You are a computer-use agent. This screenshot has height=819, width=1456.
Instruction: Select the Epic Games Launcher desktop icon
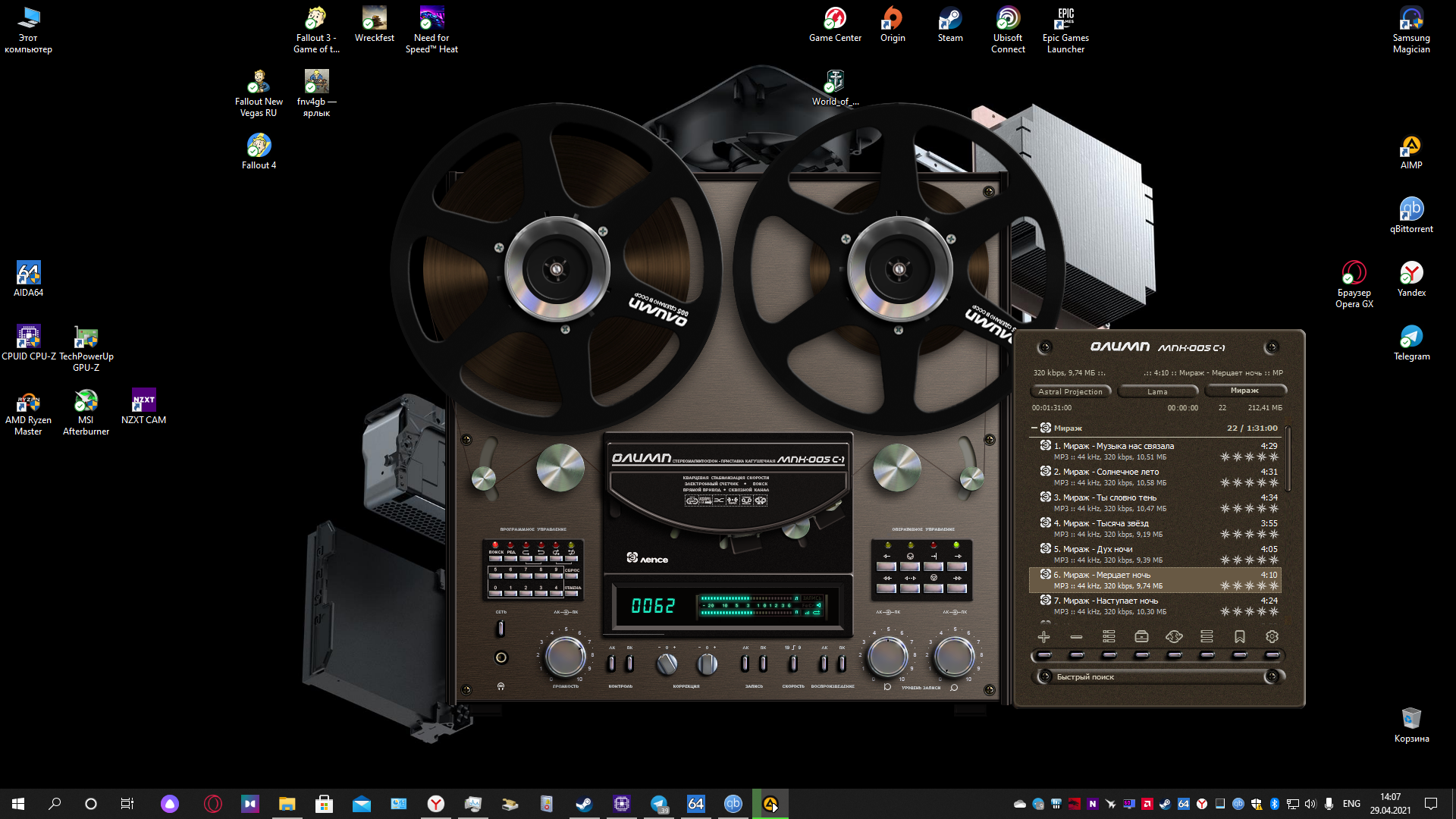[x=1065, y=30]
